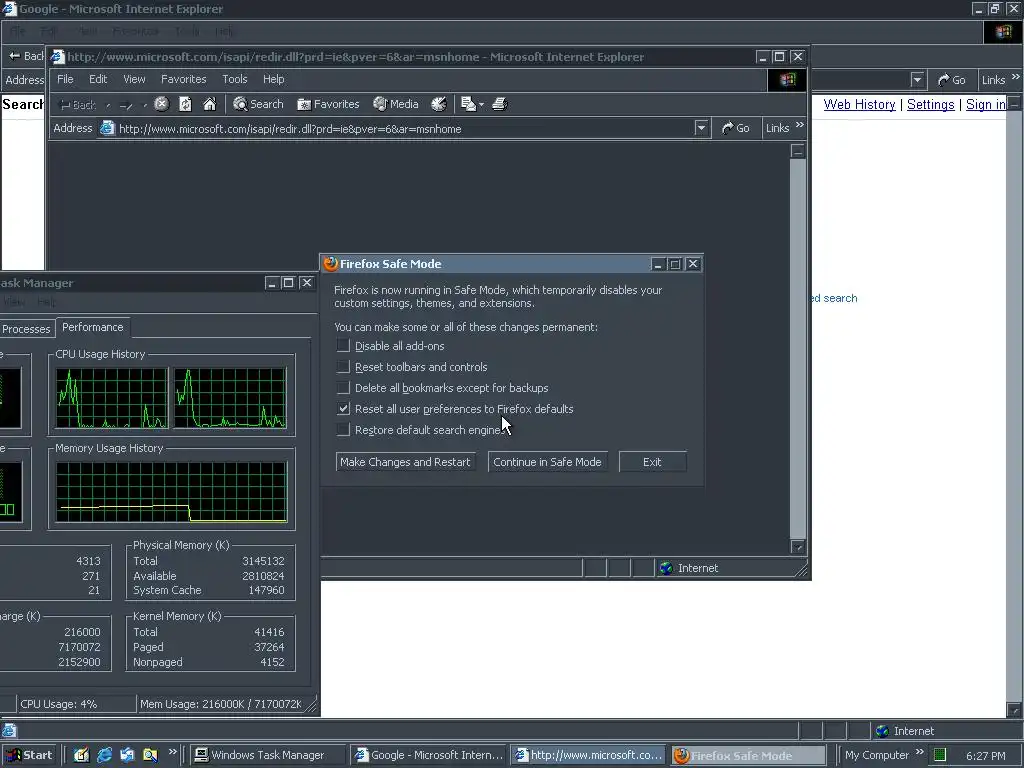Open the Mail button dropdown arrow
1024x768 pixels.
(x=481, y=104)
